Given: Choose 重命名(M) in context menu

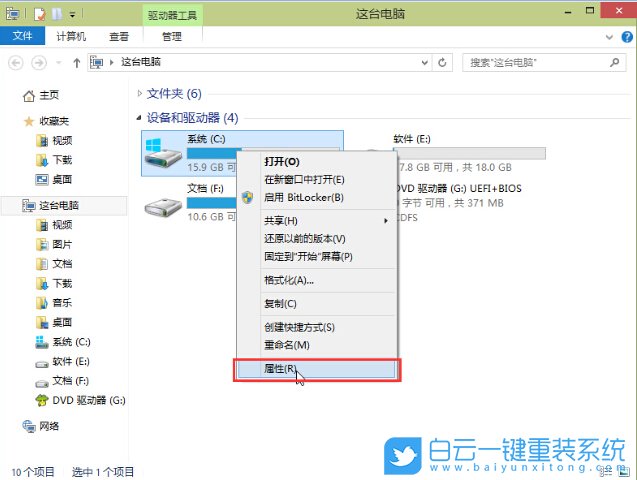Looking at the screenshot, I should click(x=316, y=345).
